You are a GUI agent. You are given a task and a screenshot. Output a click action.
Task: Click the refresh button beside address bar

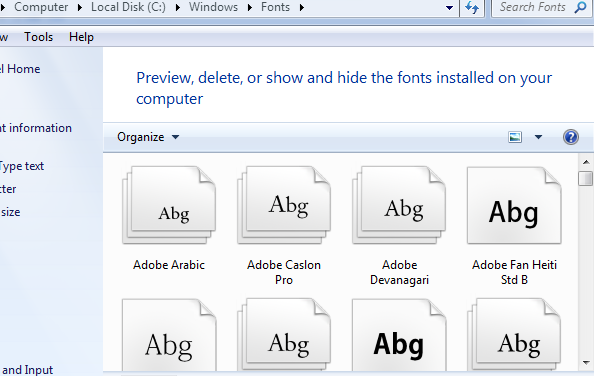pyautogui.click(x=472, y=8)
